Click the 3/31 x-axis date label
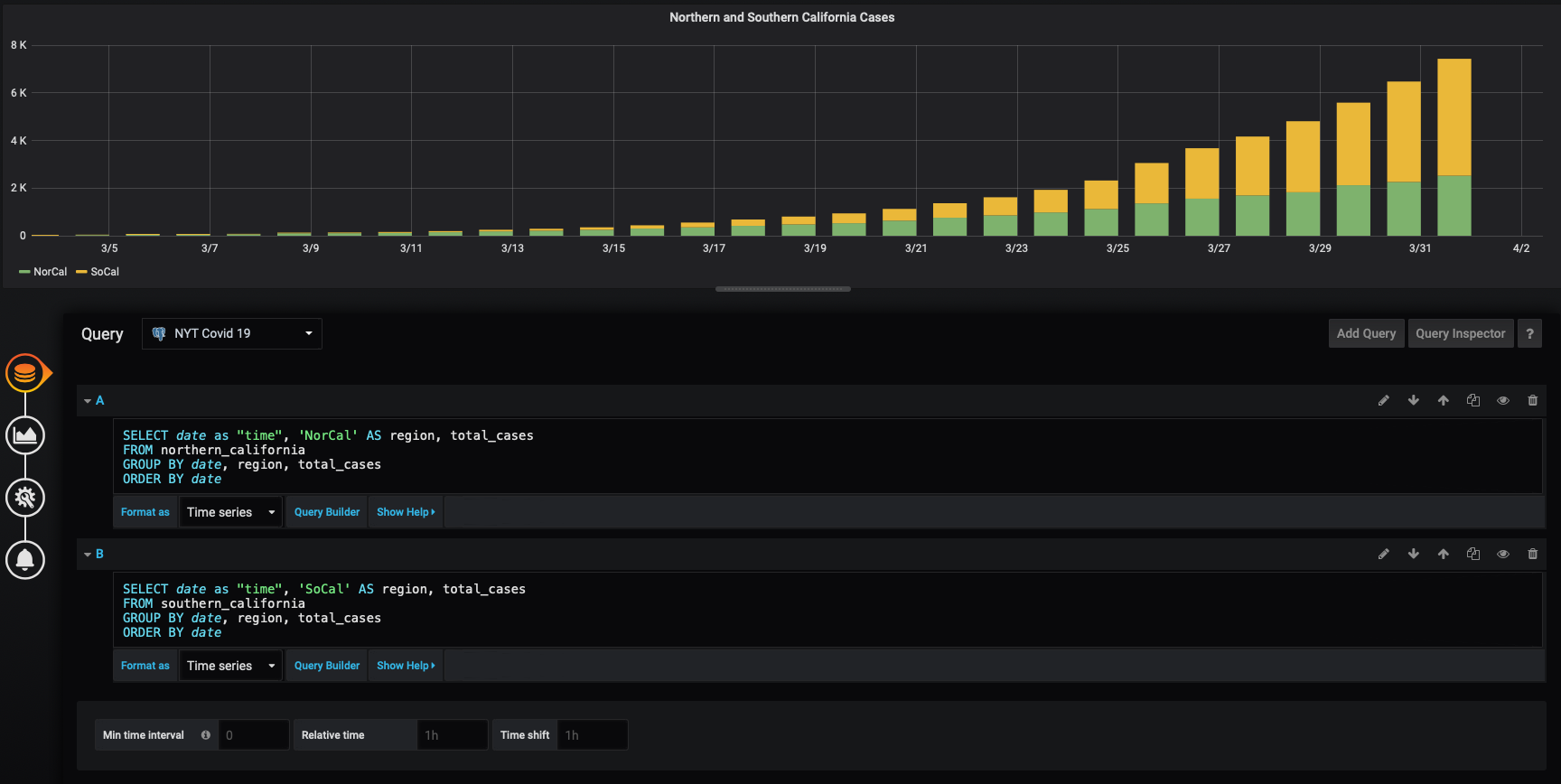1561x784 pixels. 1420,248
